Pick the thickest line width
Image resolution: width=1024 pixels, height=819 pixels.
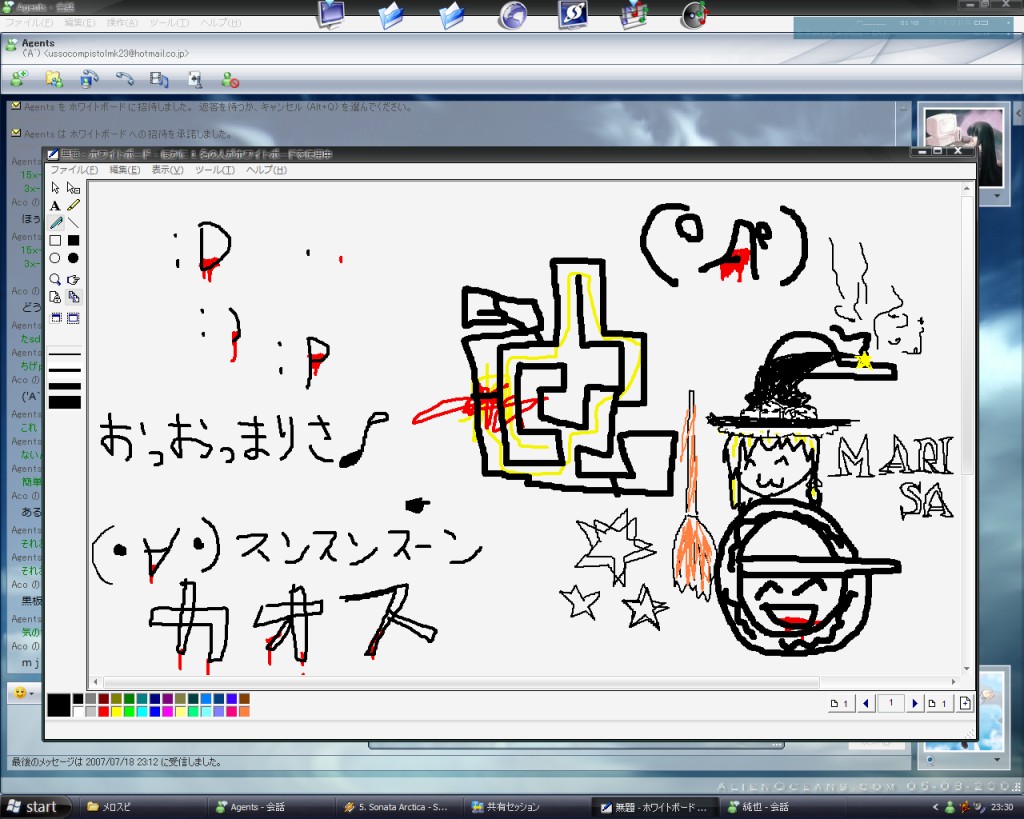click(65, 402)
